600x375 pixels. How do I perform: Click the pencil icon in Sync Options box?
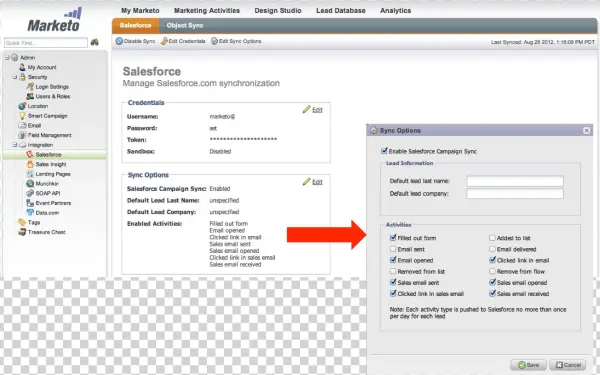(x=306, y=181)
